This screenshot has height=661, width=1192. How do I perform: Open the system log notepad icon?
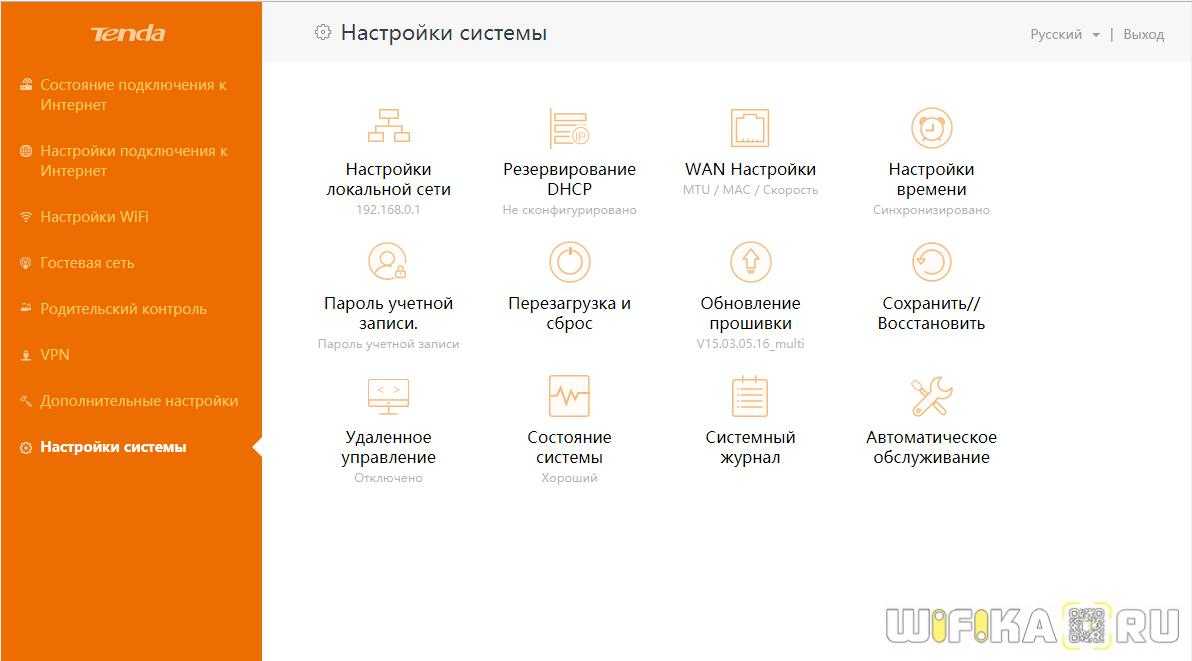pos(750,396)
